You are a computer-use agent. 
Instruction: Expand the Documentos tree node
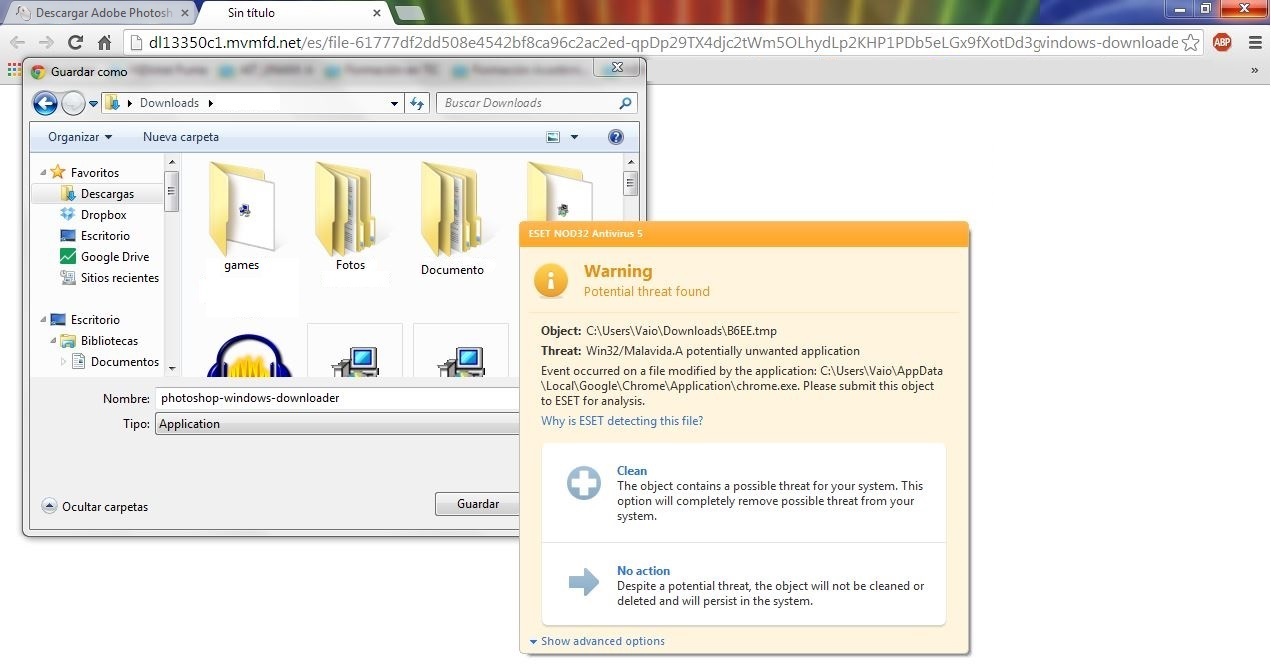click(65, 362)
